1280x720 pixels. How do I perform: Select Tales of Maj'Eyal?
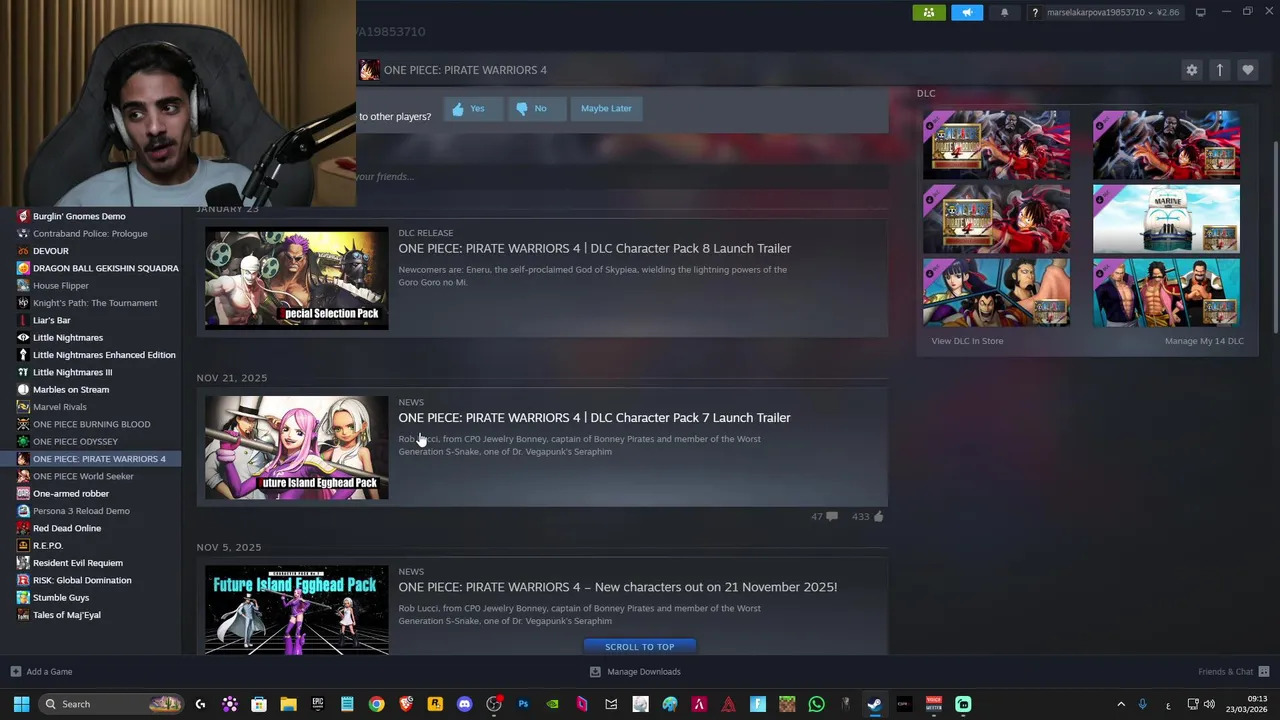point(67,615)
